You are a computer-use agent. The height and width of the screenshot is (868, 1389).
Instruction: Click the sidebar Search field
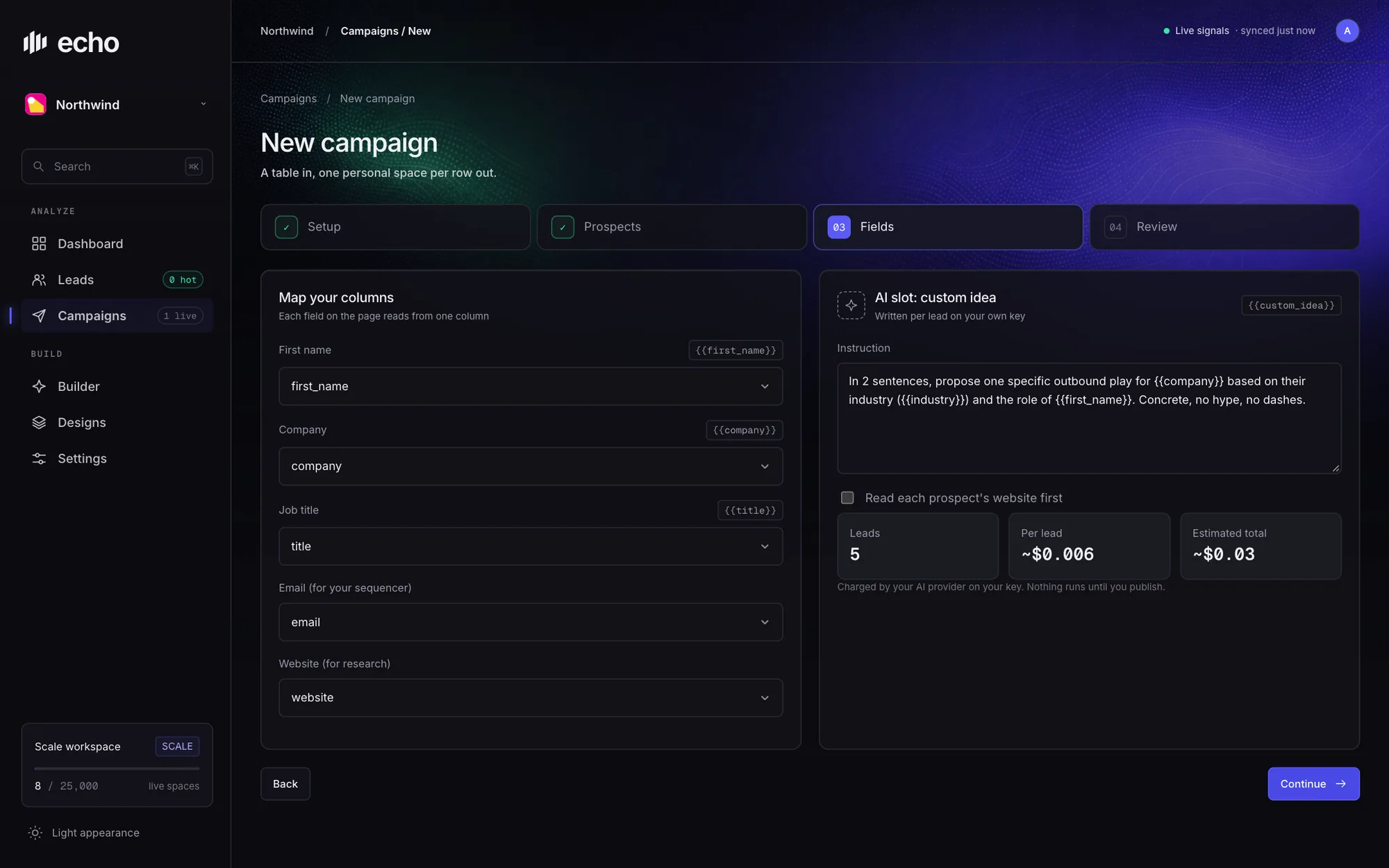click(x=117, y=167)
